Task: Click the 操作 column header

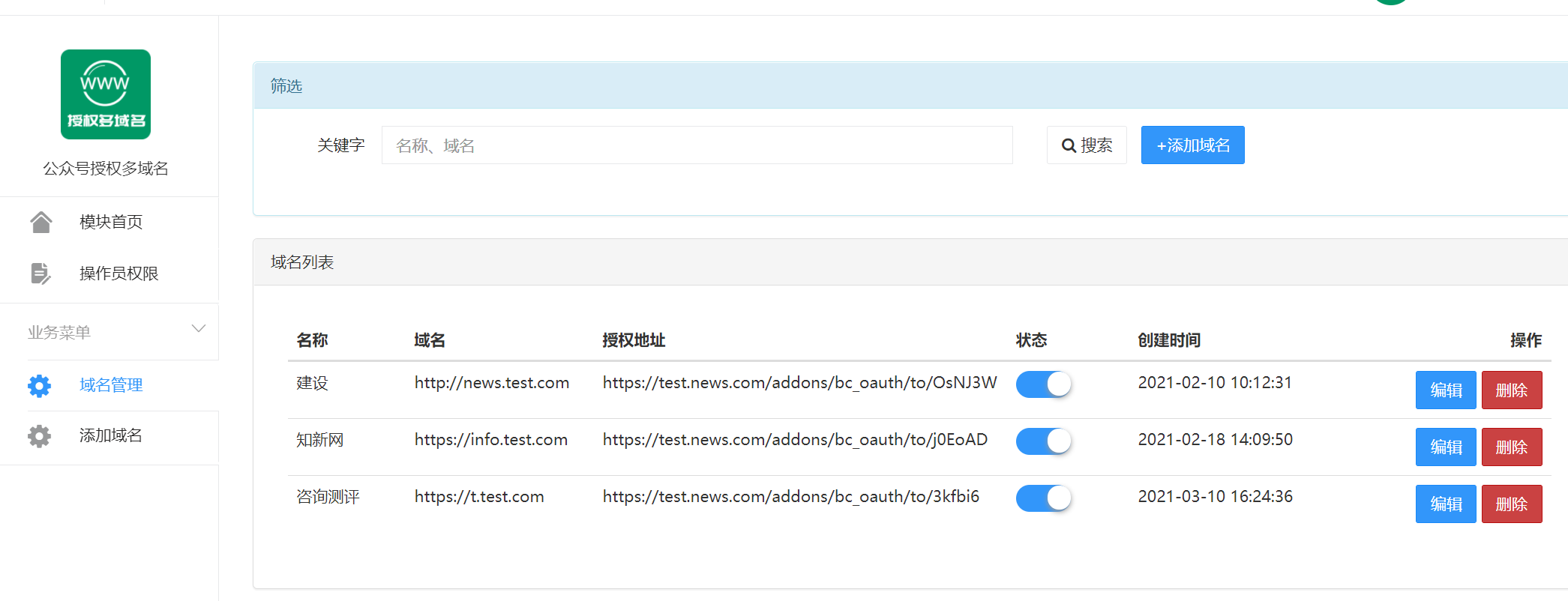Action: coord(1526,340)
